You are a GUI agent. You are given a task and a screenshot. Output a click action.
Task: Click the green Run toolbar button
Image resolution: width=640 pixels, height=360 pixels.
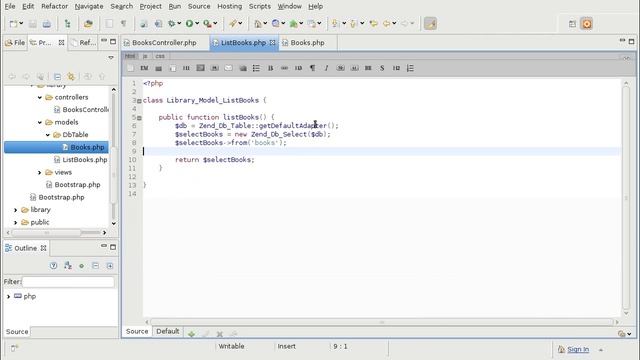(x=189, y=24)
